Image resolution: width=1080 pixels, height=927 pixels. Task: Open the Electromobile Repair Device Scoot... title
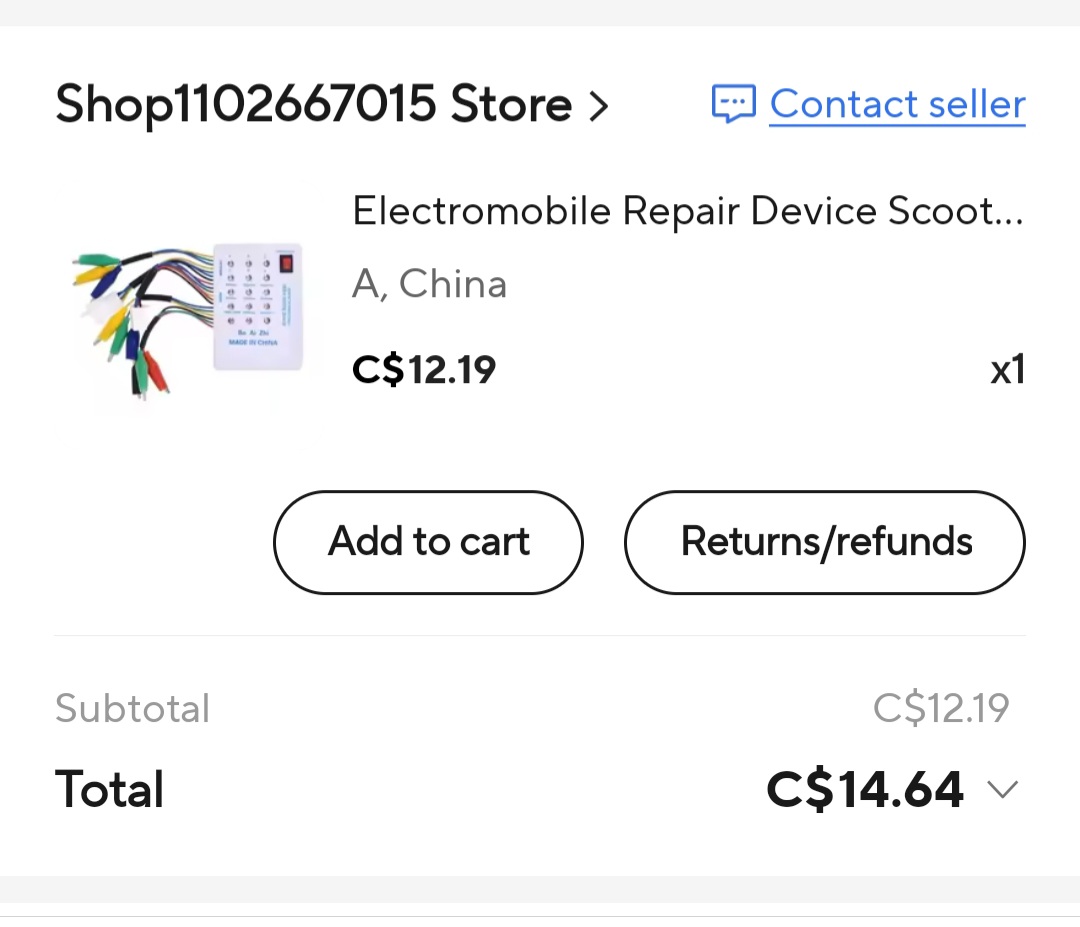tap(688, 211)
